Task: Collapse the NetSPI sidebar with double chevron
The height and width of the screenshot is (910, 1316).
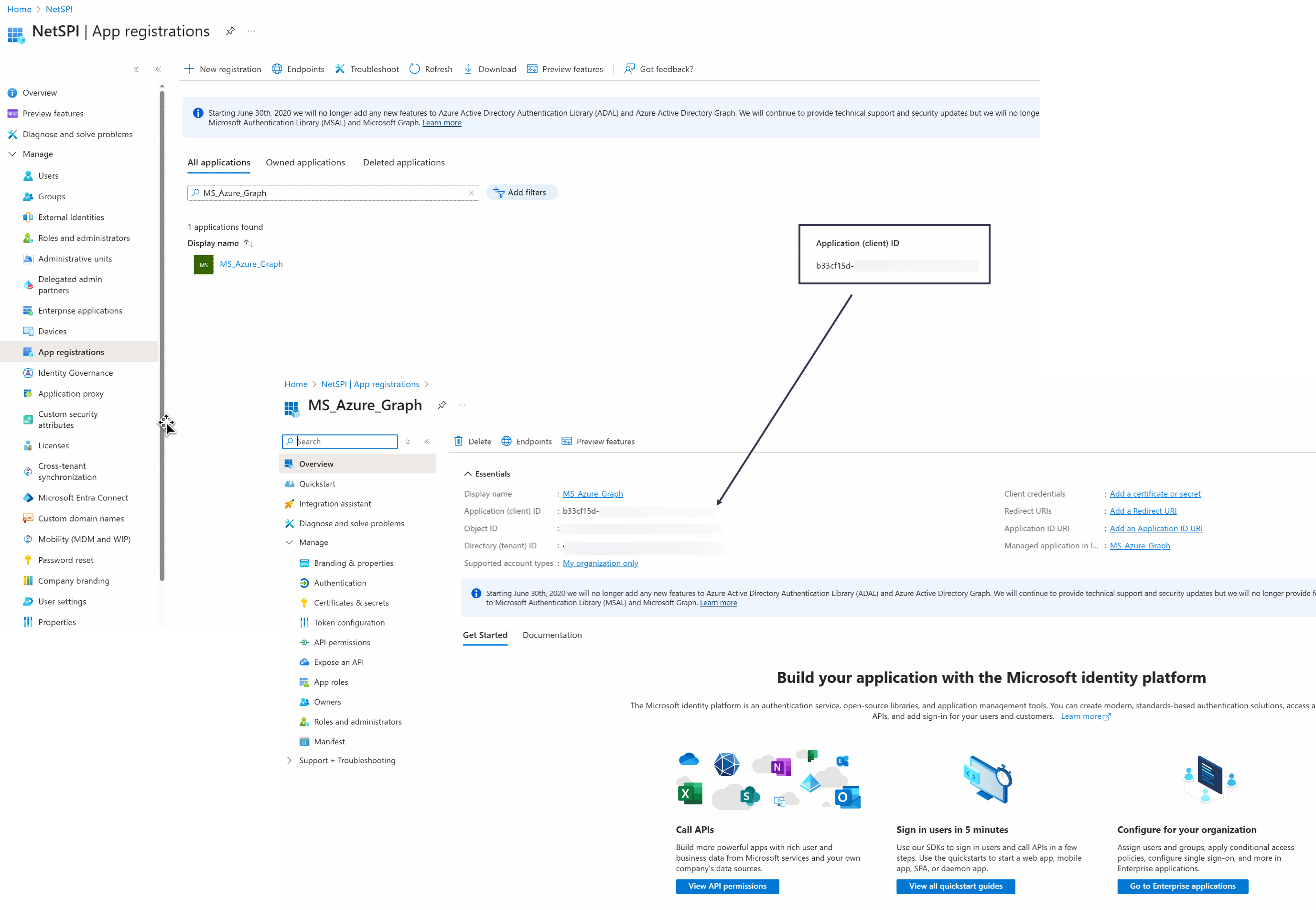Action: [x=159, y=70]
